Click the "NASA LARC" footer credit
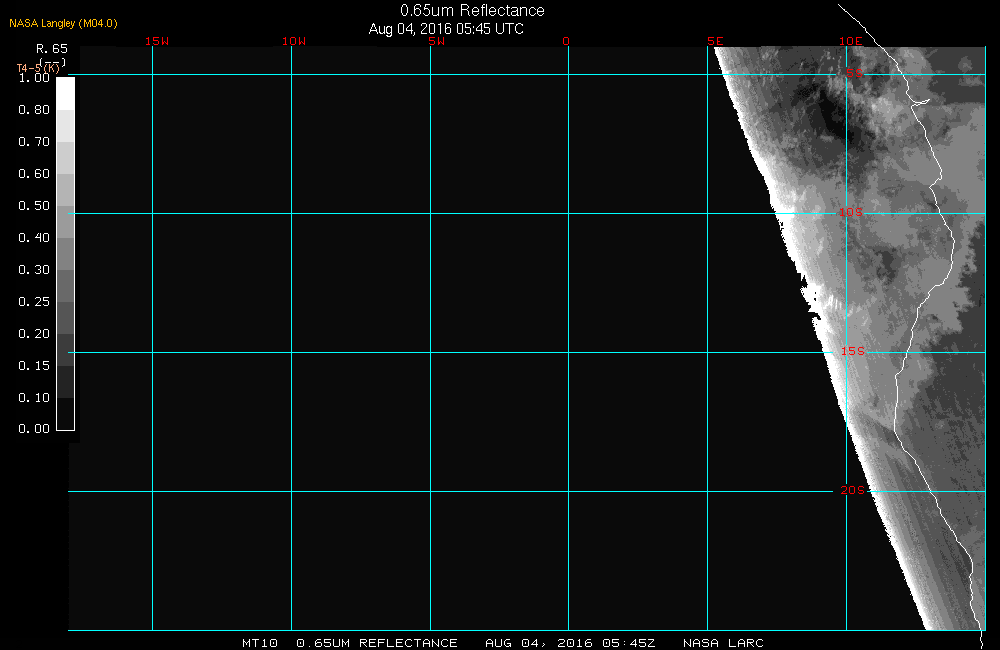This screenshot has width=1000, height=650. pos(723,643)
